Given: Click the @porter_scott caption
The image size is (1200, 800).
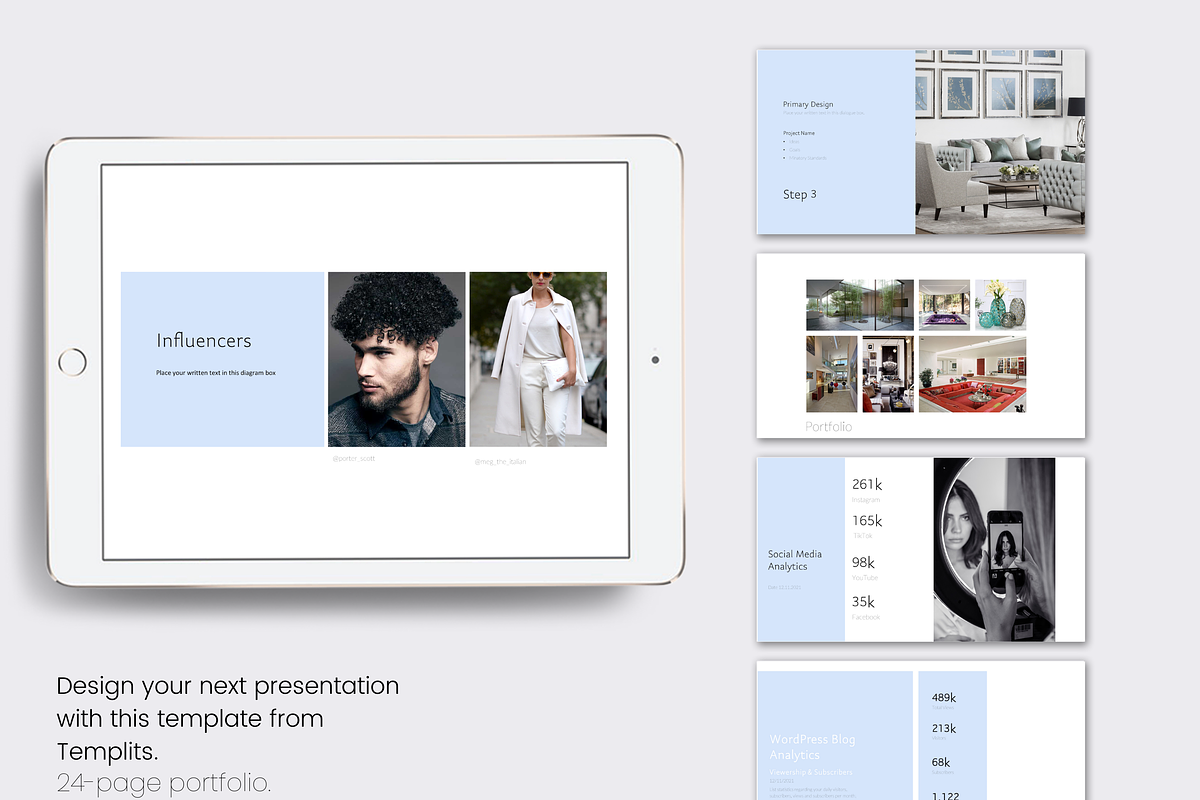Looking at the screenshot, I should click(354, 458).
